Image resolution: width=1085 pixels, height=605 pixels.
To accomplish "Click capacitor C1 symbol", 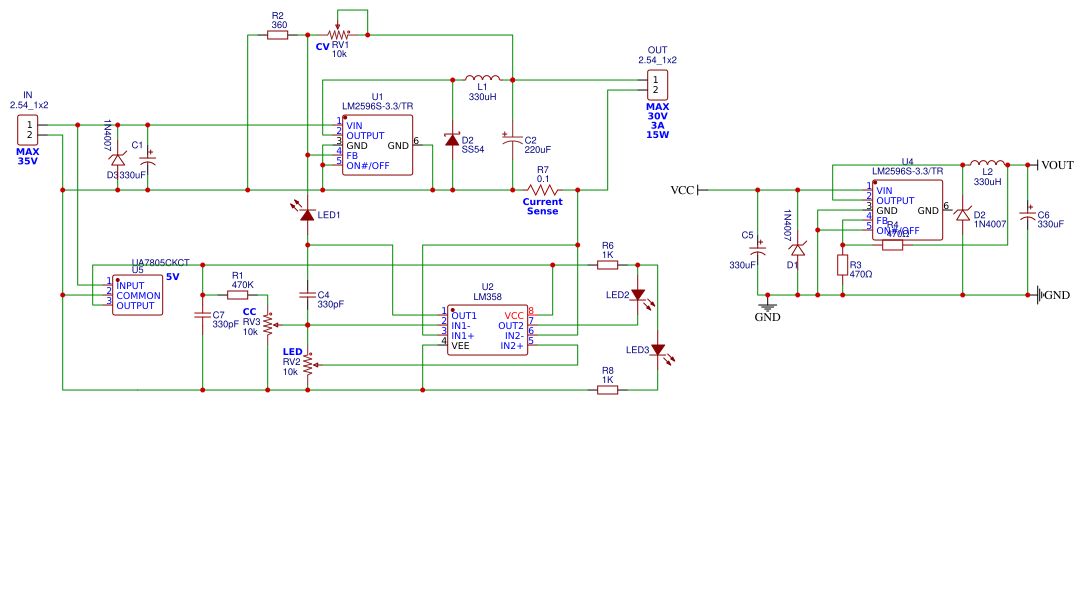I will coord(147,159).
